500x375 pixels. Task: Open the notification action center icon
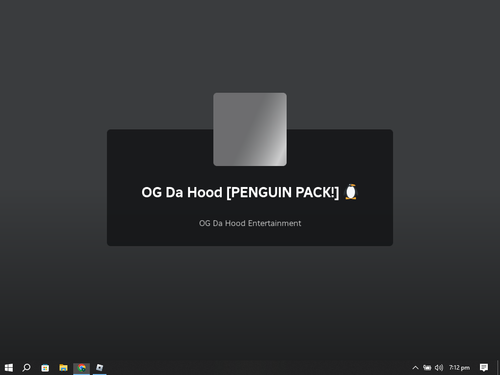484,367
